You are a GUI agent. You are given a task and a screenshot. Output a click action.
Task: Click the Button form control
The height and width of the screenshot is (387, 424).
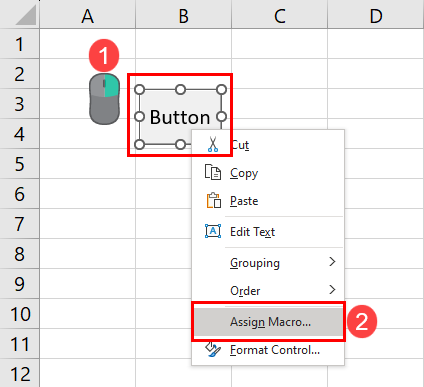click(x=180, y=117)
